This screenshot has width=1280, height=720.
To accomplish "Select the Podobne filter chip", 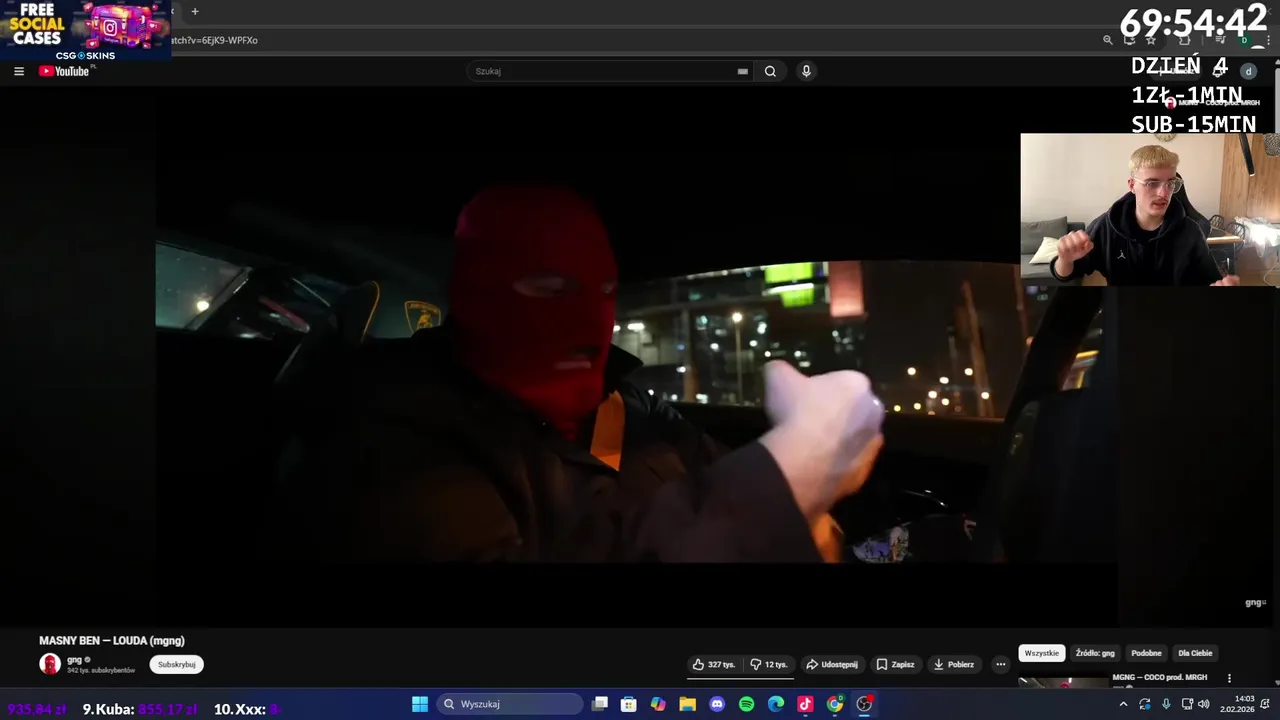I will coord(1146,653).
